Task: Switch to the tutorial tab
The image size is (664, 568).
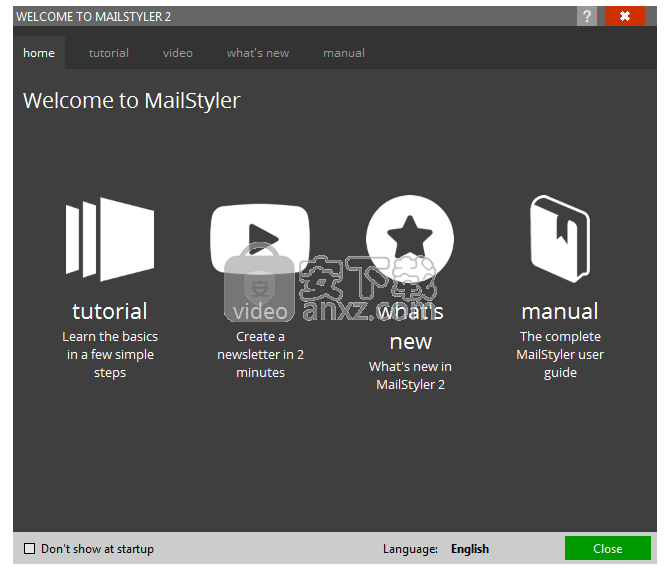Action: (109, 53)
